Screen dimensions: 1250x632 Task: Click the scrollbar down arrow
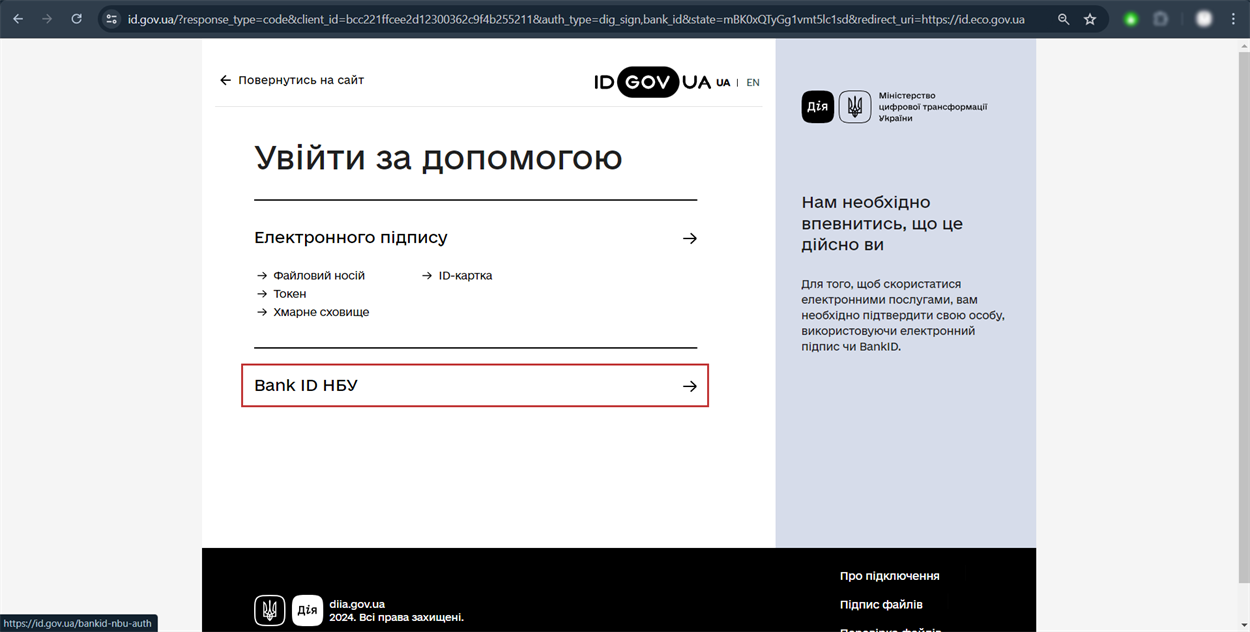[x=1243, y=625]
